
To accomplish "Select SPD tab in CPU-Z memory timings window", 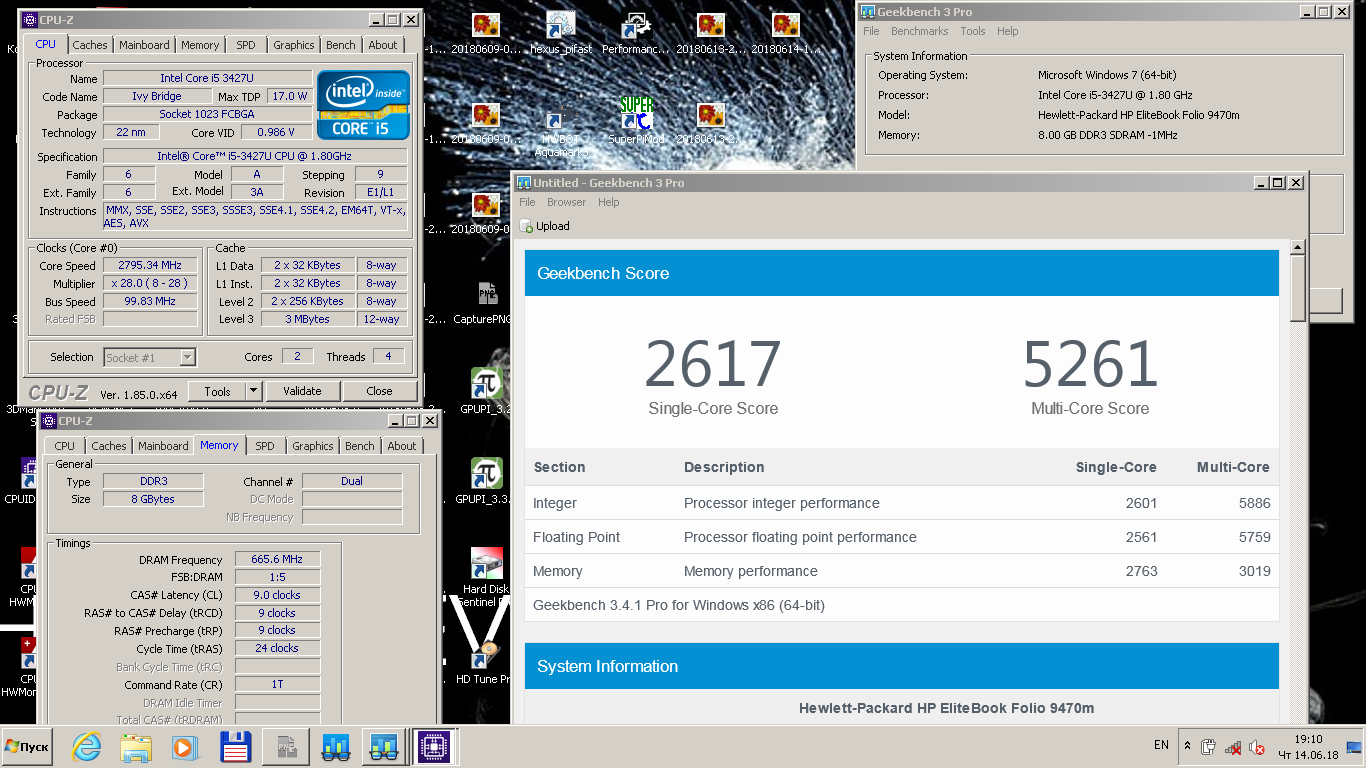I will coord(265,446).
